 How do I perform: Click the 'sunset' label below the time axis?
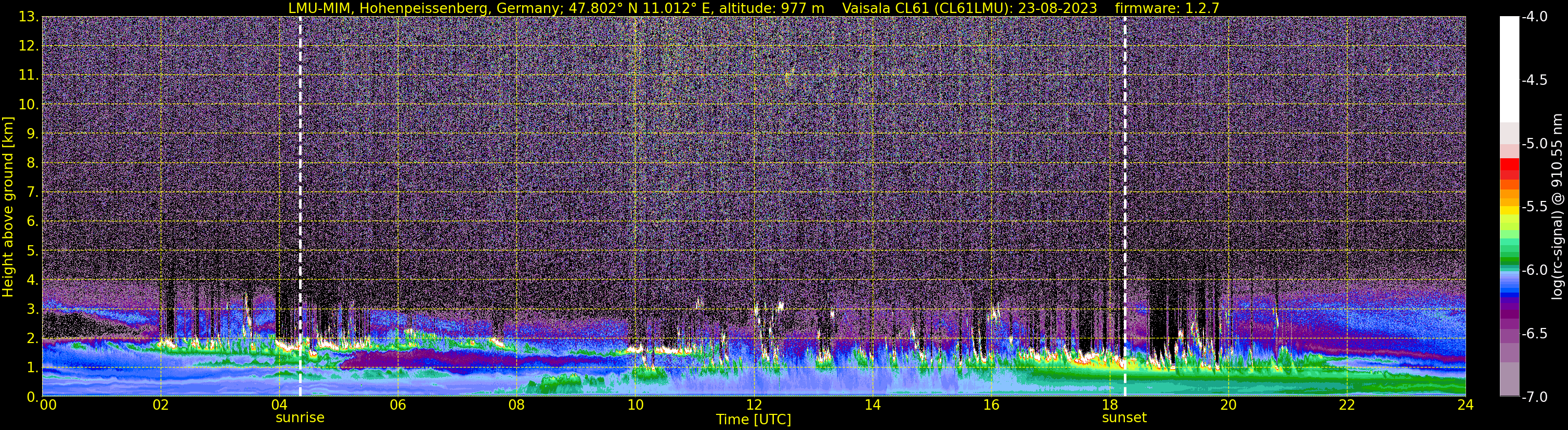1124,418
